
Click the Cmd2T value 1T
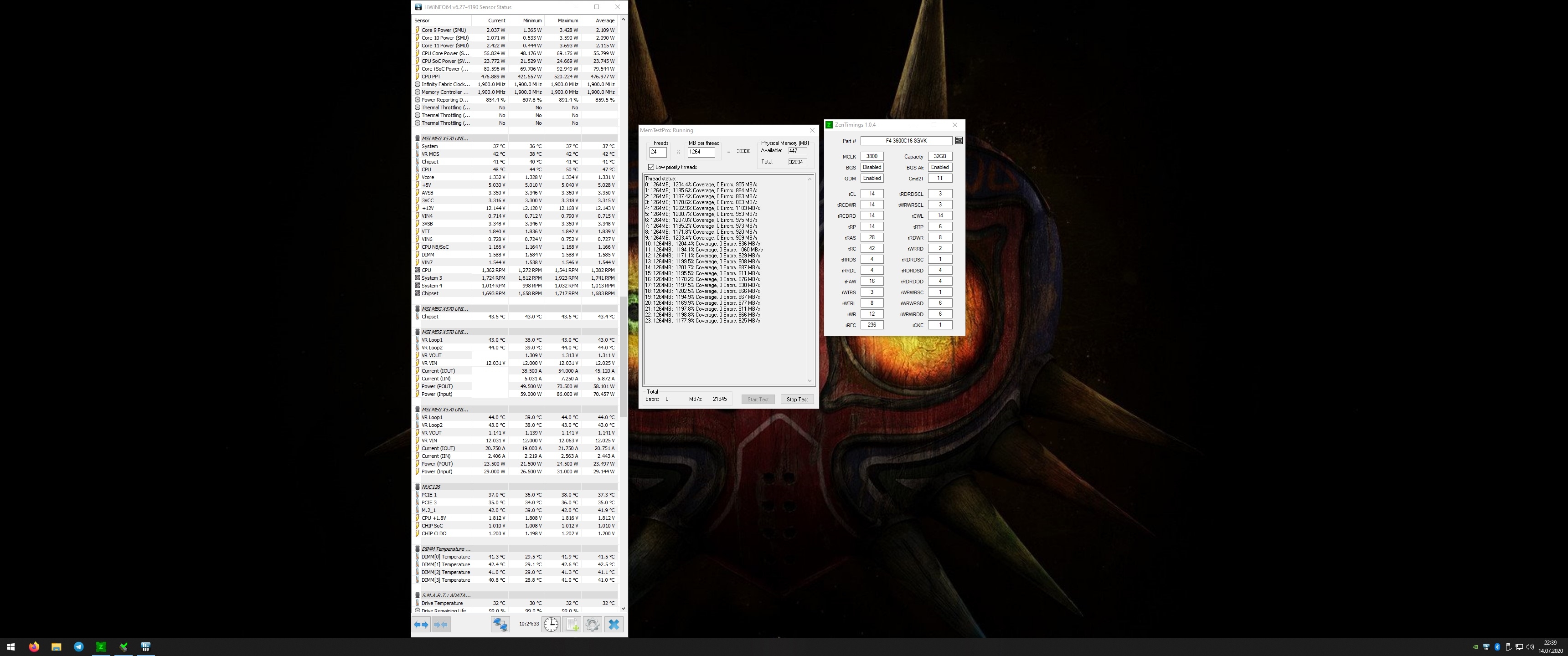point(940,178)
